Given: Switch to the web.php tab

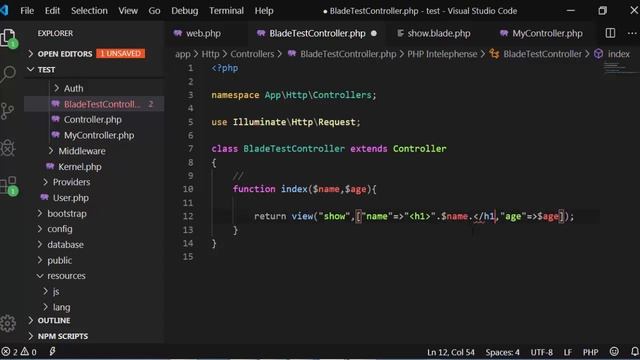Looking at the screenshot, I should tap(203, 33).
